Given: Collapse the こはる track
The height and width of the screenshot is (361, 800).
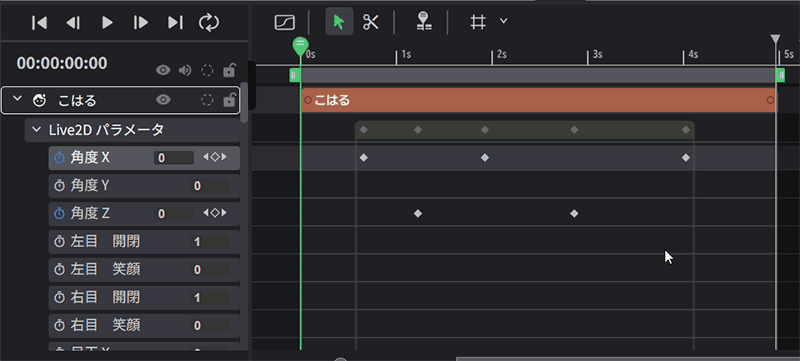Looking at the screenshot, I should [17, 99].
